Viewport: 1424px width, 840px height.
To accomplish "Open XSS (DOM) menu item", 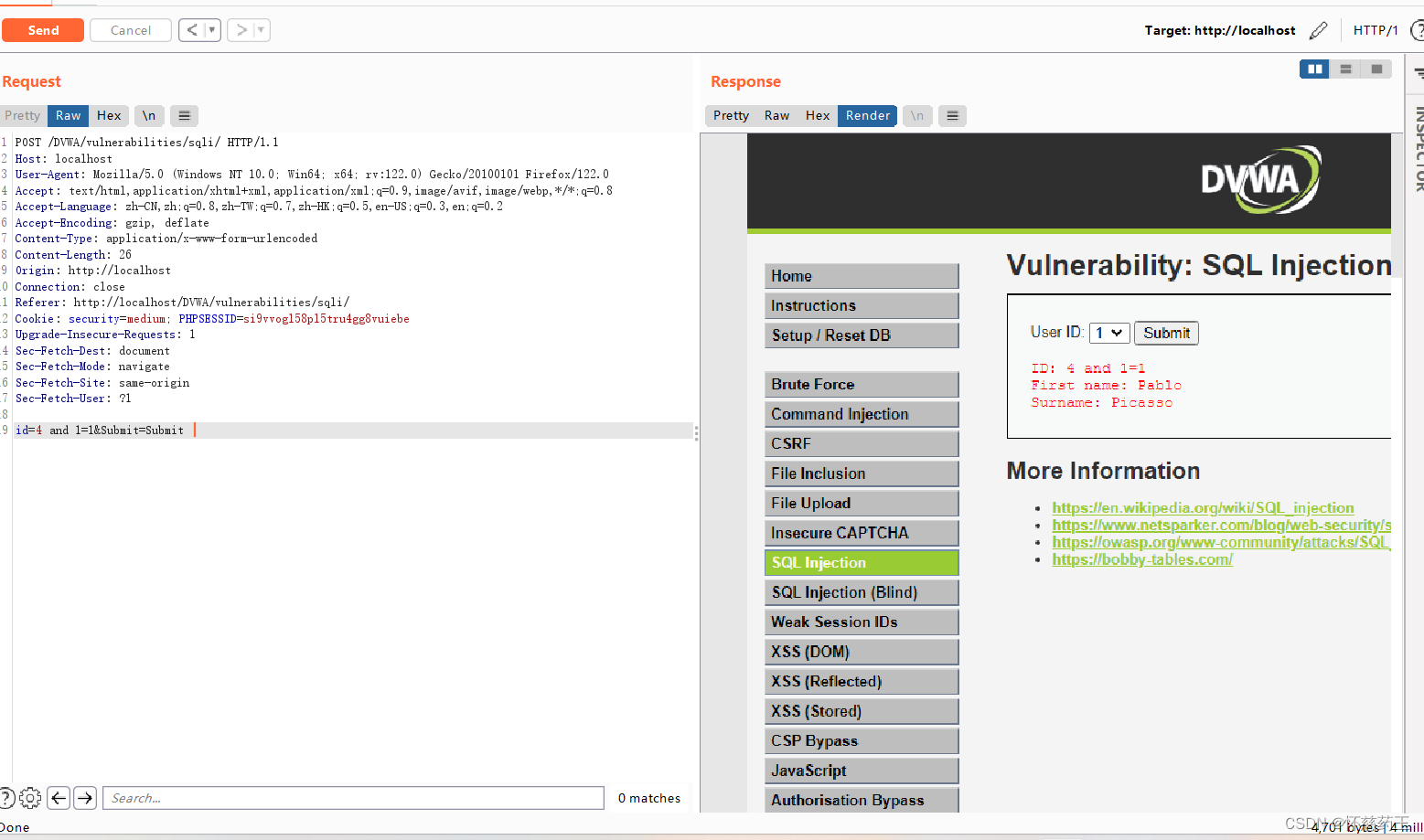I will coord(862,652).
